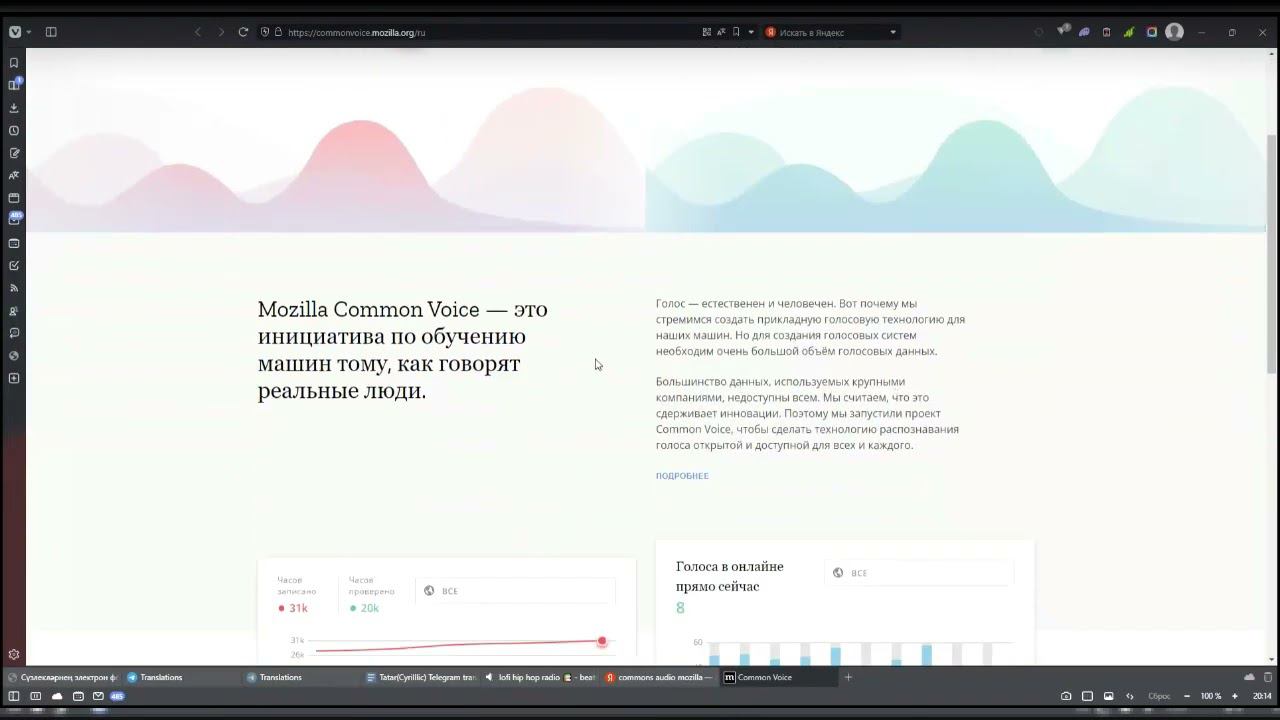The image size is (1280, 720).
Task: Open the Calendar panel
Action: pos(14,243)
